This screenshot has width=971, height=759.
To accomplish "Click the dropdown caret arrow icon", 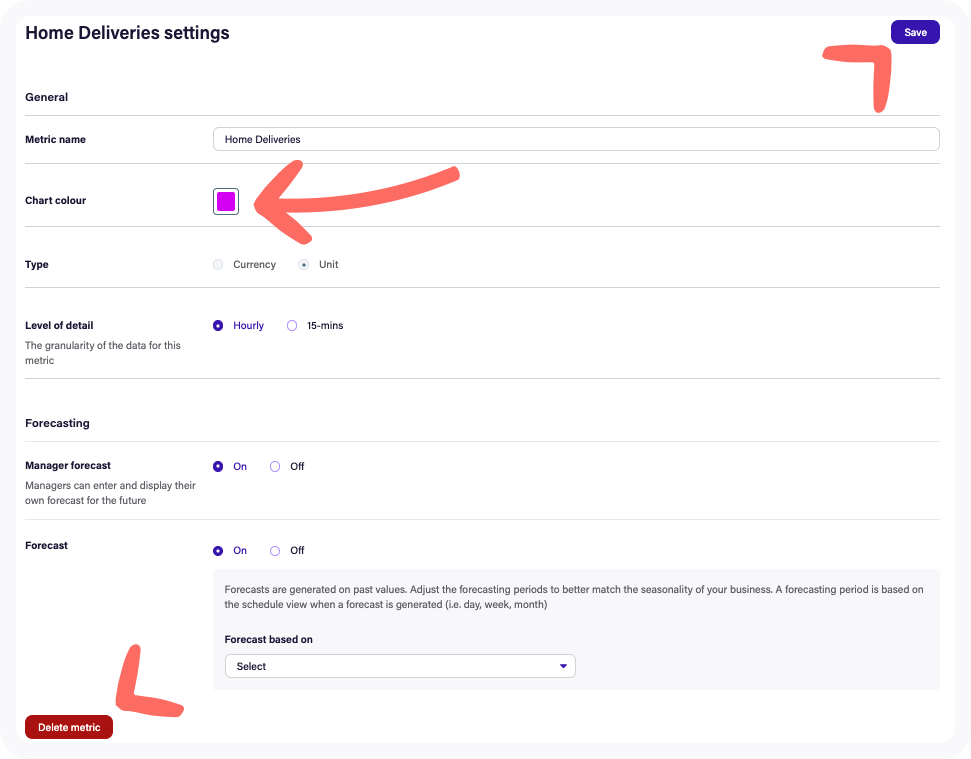I will [563, 666].
